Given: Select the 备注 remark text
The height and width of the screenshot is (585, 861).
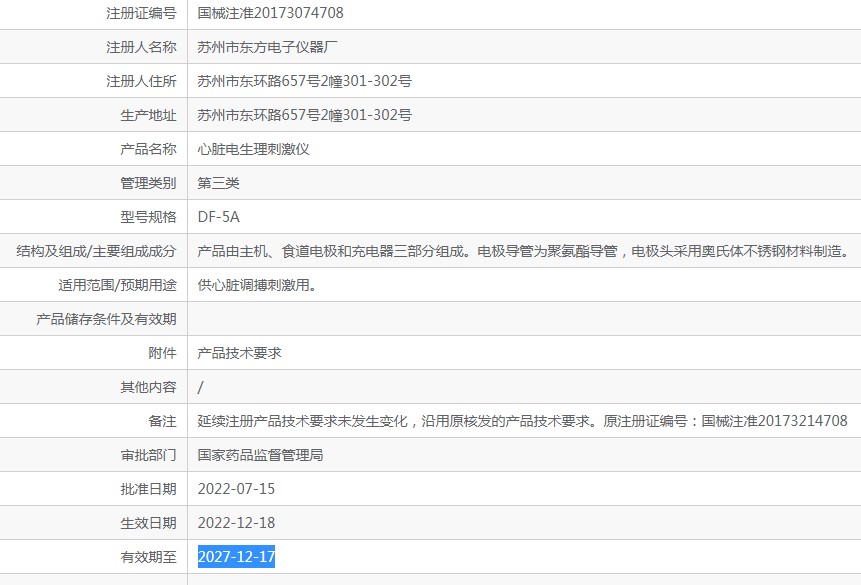Looking at the screenshot, I should (x=522, y=421).
